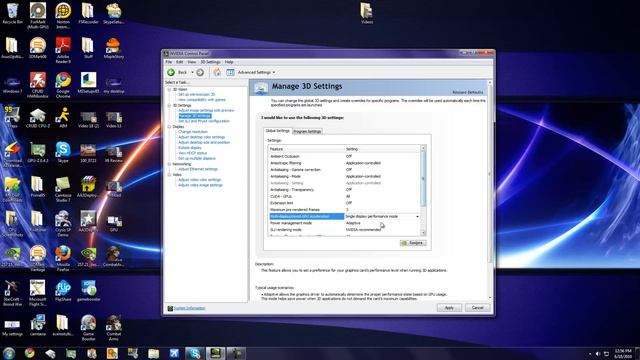Open the Combat Arms desktop icon

(x=113, y=328)
